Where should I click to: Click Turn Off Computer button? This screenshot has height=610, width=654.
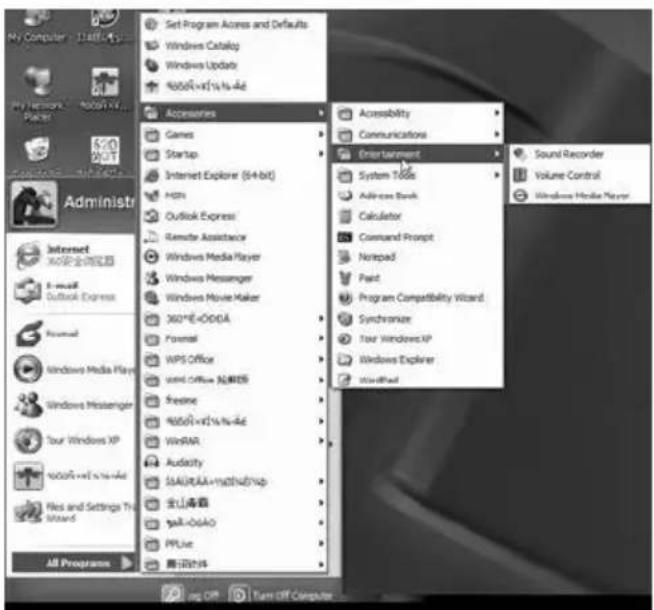(x=282, y=595)
